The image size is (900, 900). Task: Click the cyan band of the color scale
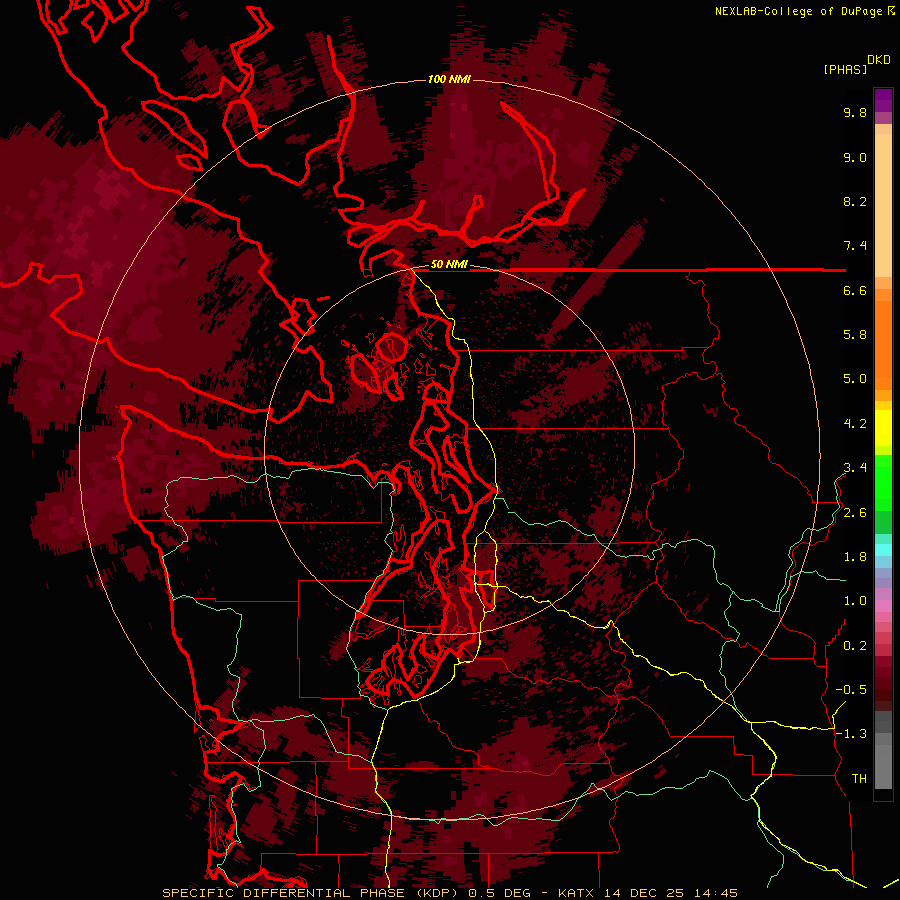click(x=883, y=549)
